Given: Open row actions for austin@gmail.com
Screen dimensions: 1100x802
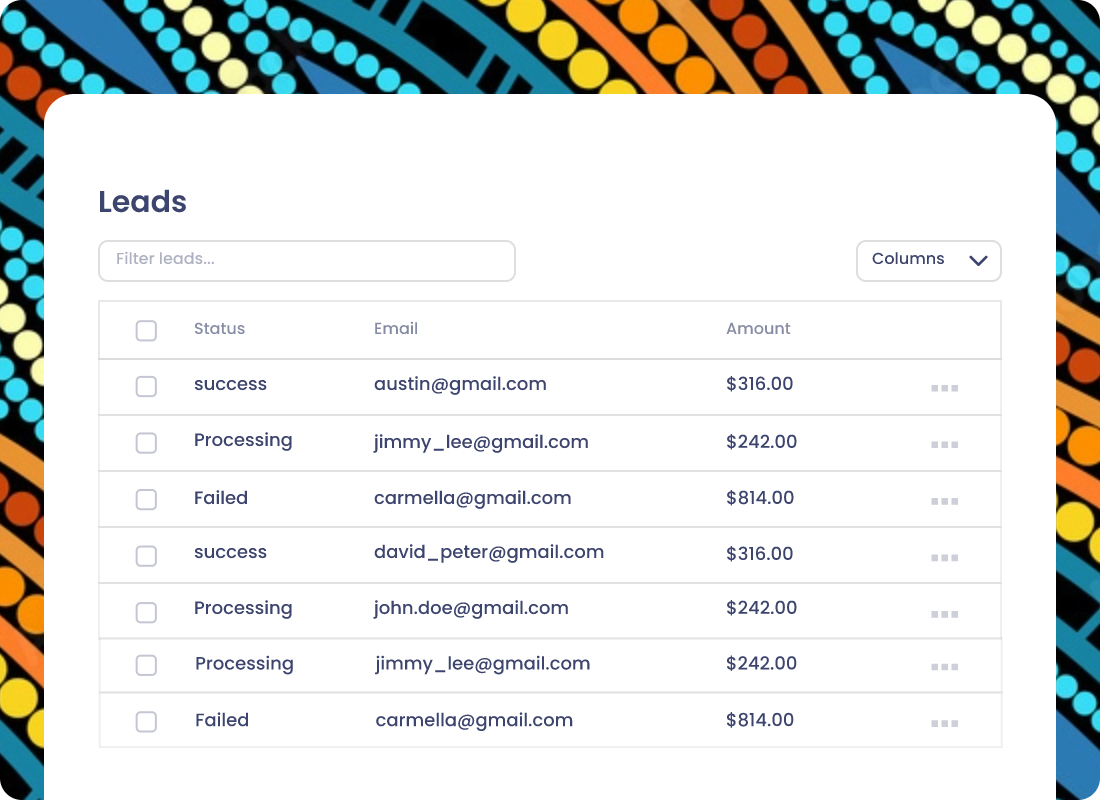Looking at the screenshot, I should pyautogui.click(x=944, y=388).
